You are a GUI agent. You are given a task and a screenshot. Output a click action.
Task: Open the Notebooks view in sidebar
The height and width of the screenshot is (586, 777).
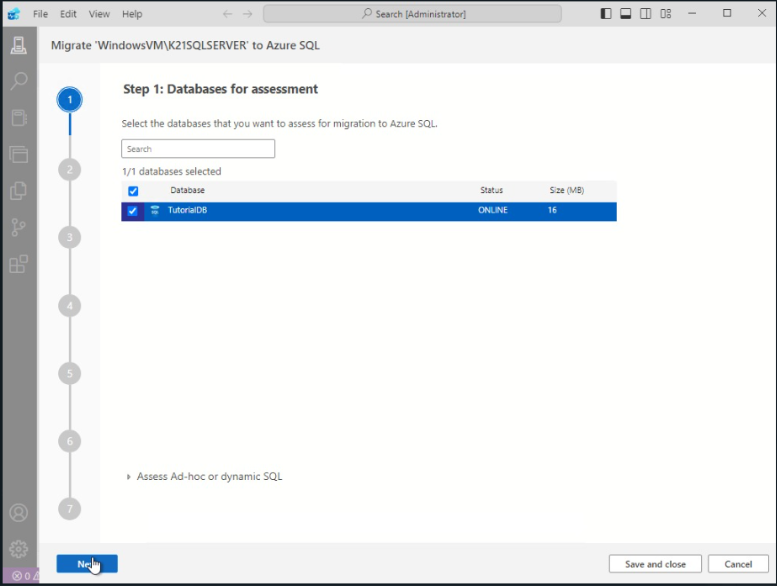pos(18,118)
